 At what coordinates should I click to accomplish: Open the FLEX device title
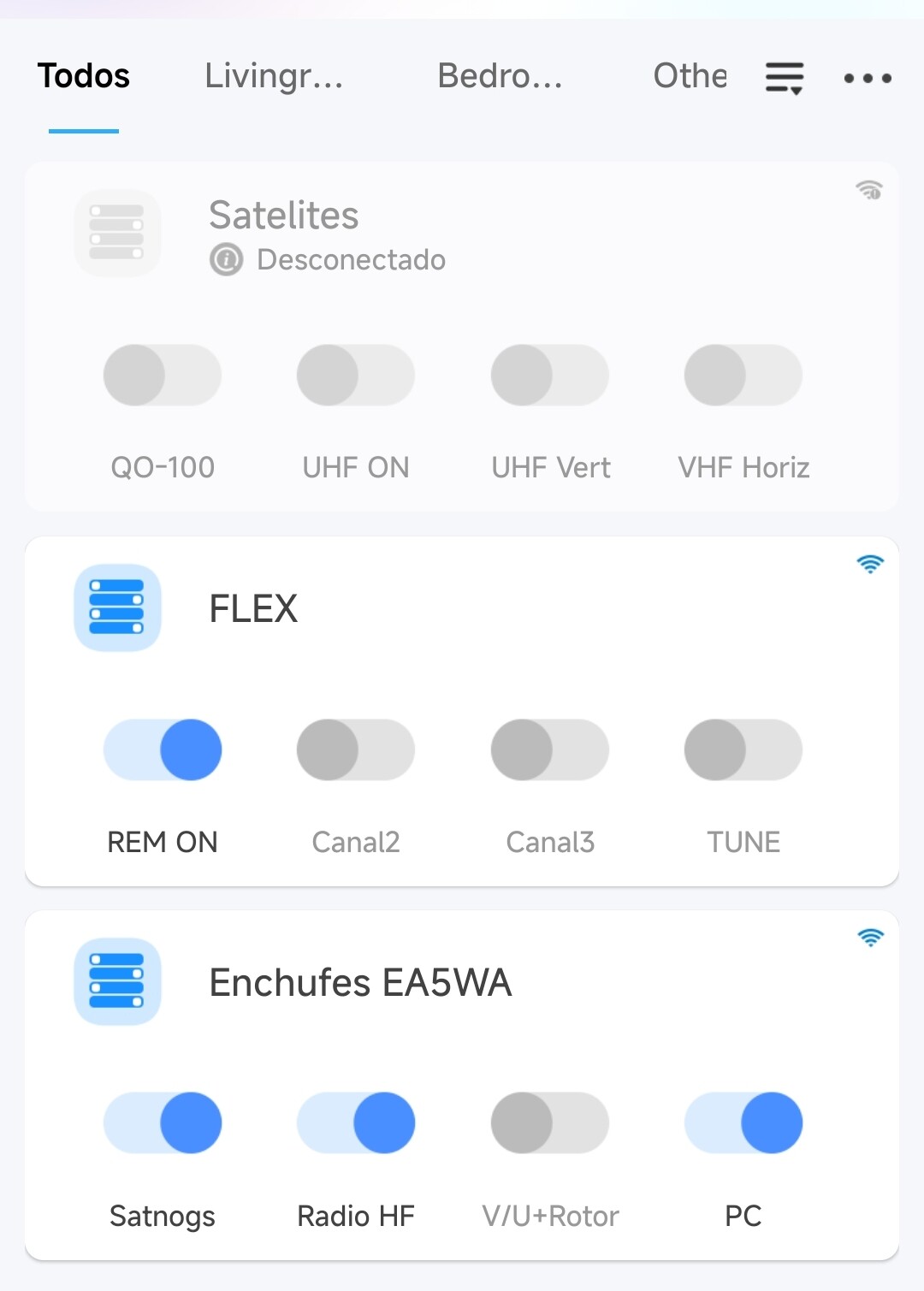point(253,608)
